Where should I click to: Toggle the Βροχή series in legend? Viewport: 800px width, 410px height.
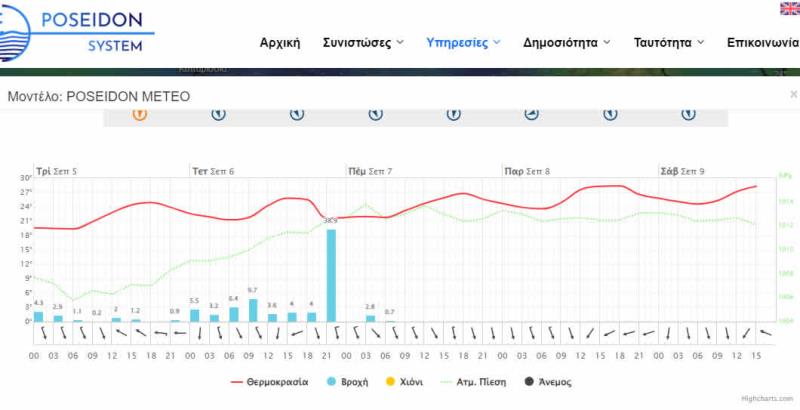click(346, 382)
